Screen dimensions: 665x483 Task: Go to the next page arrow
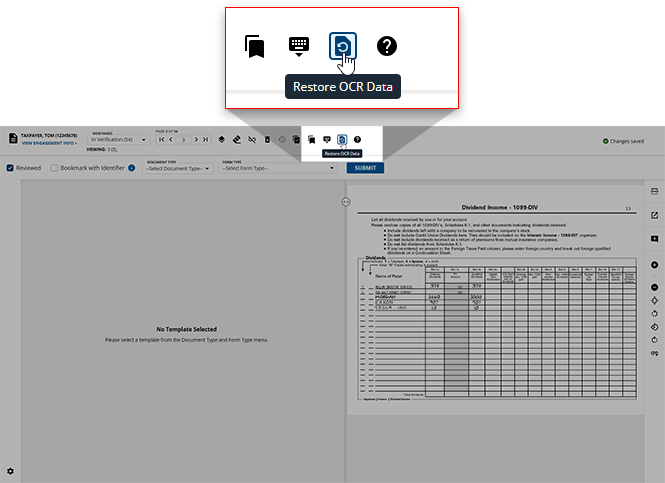(196, 140)
